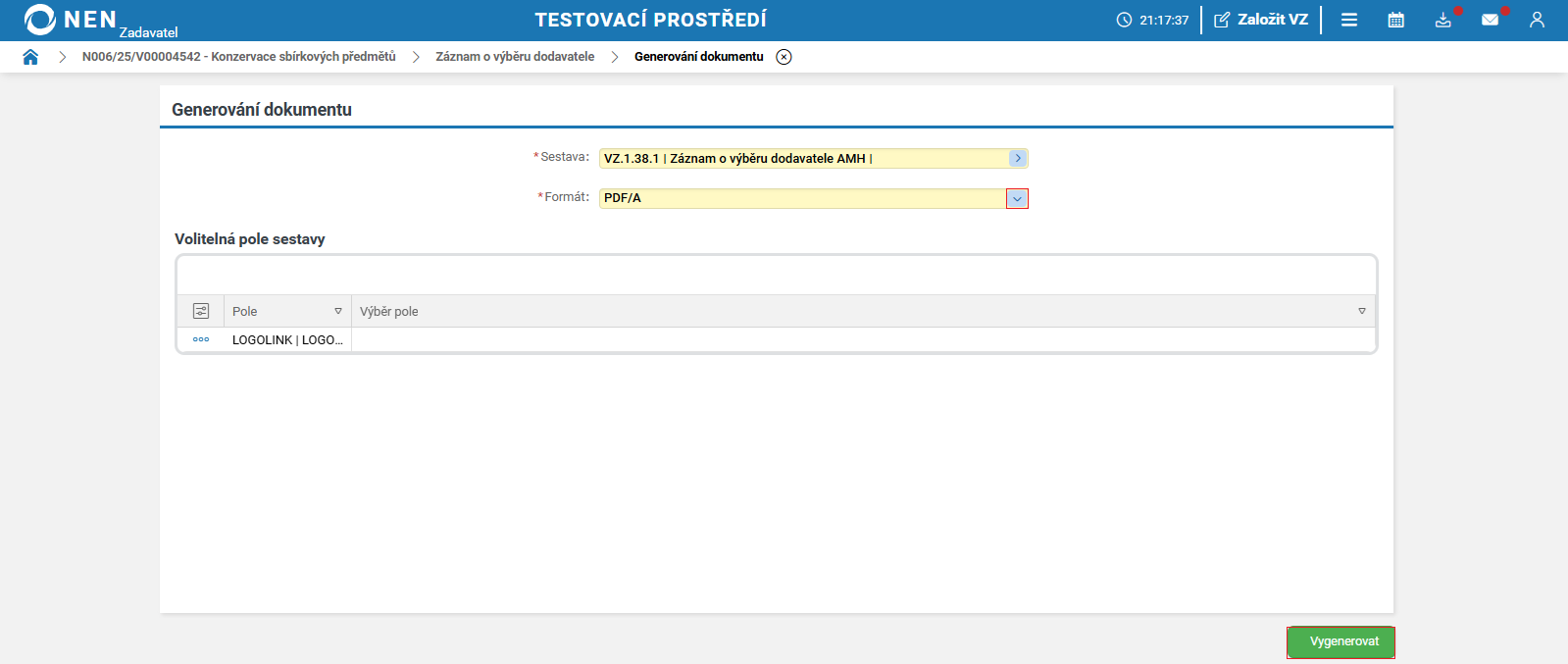Open Pole column filter triangle
The image size is (1568, 664).
point(338,311)
